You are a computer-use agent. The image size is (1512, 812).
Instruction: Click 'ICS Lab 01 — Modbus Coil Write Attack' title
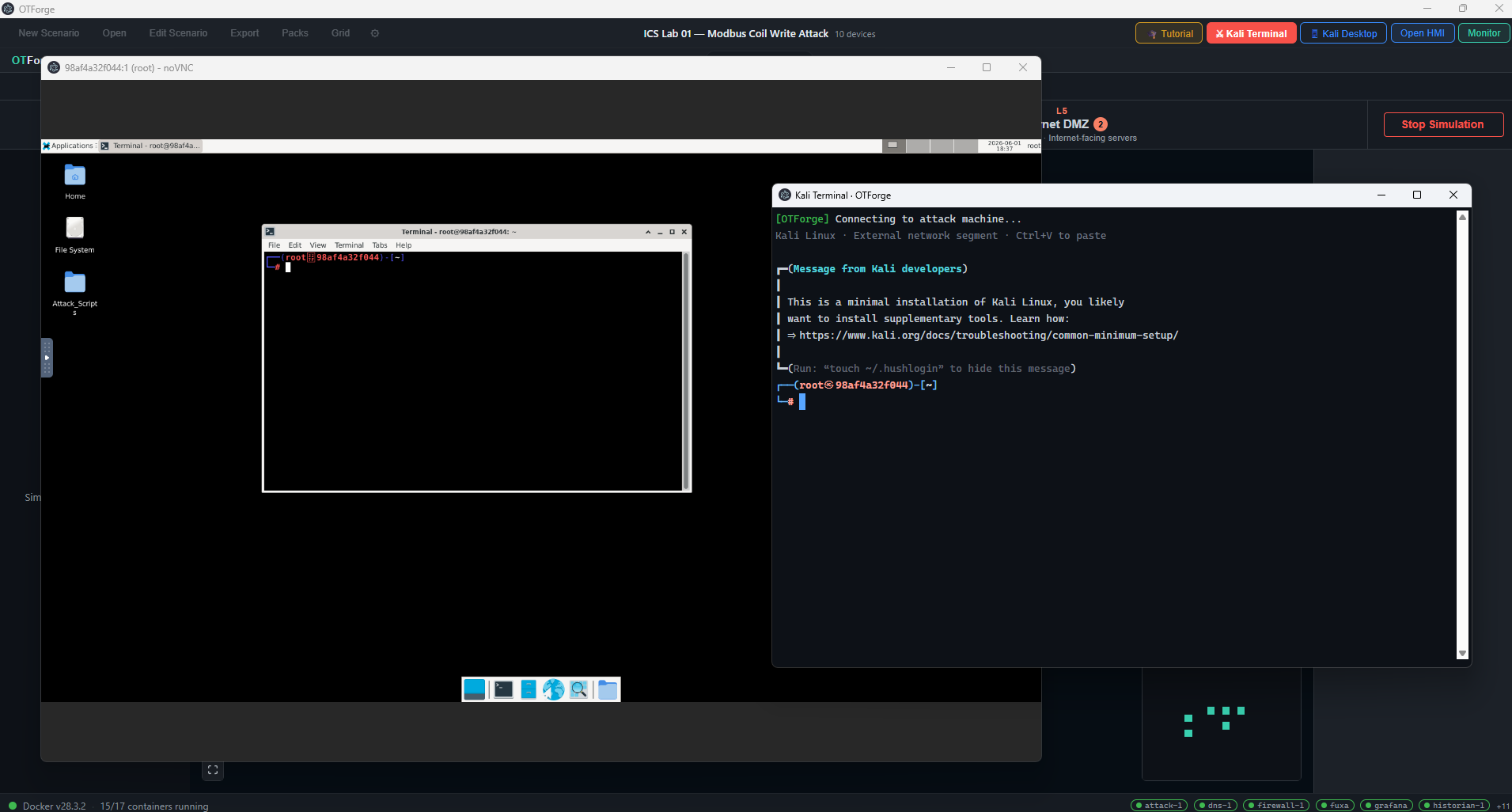(736, 33)
